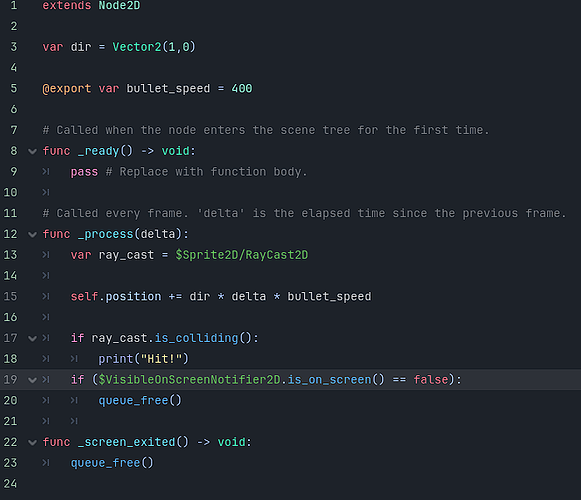
Task: Click line number 19 in gutter
Action: point(10,380)
